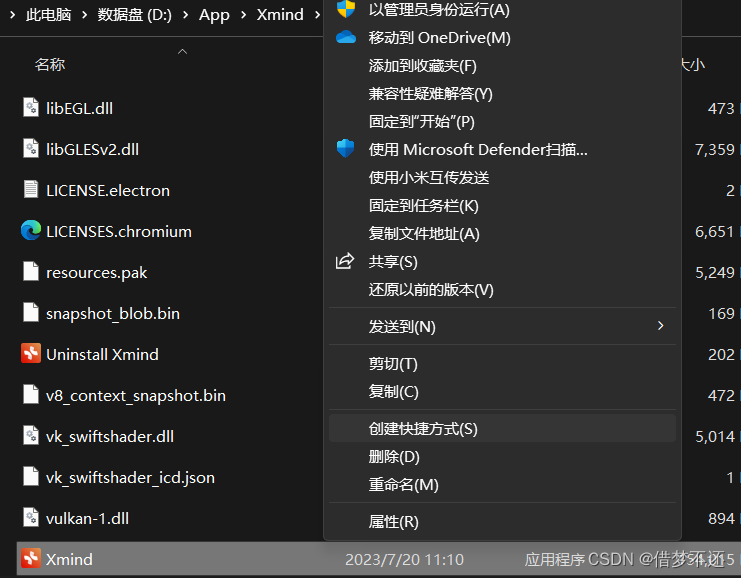This screenshot has width=741, height=578.
Task: Click the vk_swiftshader.dll file icon
Action: tap(31, 435)
